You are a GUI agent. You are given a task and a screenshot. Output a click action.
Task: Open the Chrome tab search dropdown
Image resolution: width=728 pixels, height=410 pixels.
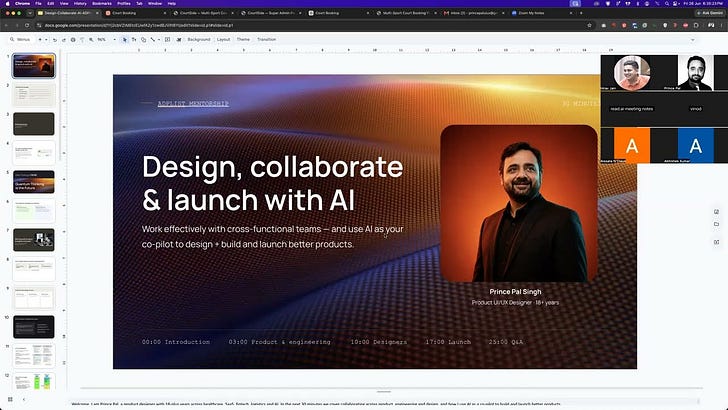[30, 13]
